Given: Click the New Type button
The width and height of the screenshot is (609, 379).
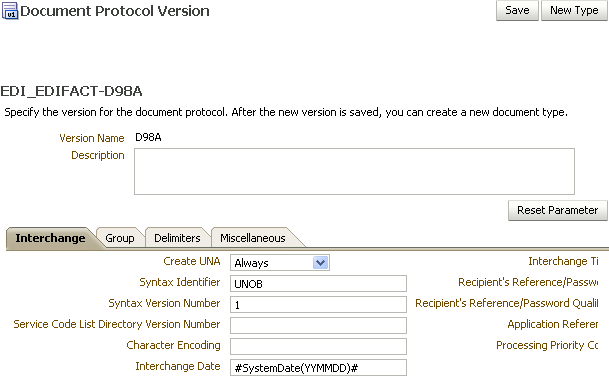Looking at the screenshot, I should click(574, 10).
